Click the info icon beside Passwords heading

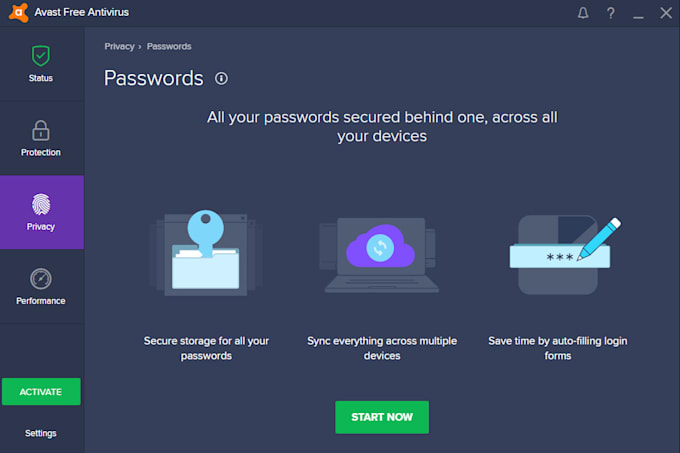221,78
